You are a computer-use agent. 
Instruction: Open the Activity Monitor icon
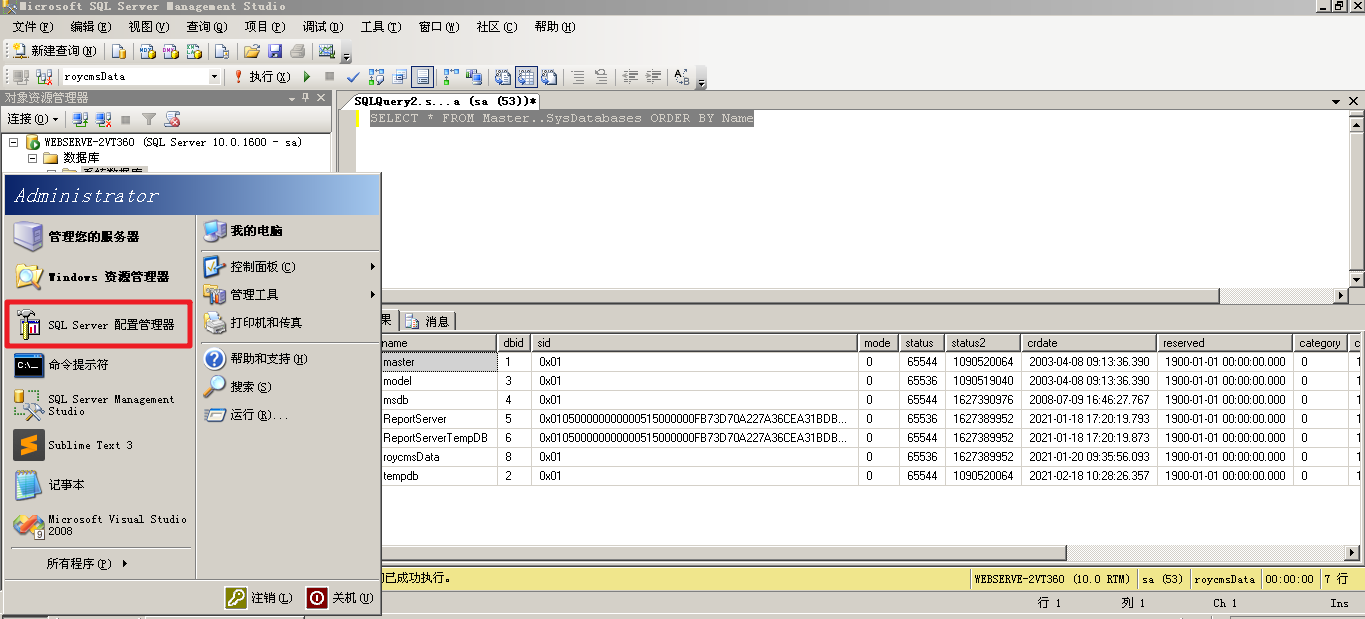click(326, 51)
